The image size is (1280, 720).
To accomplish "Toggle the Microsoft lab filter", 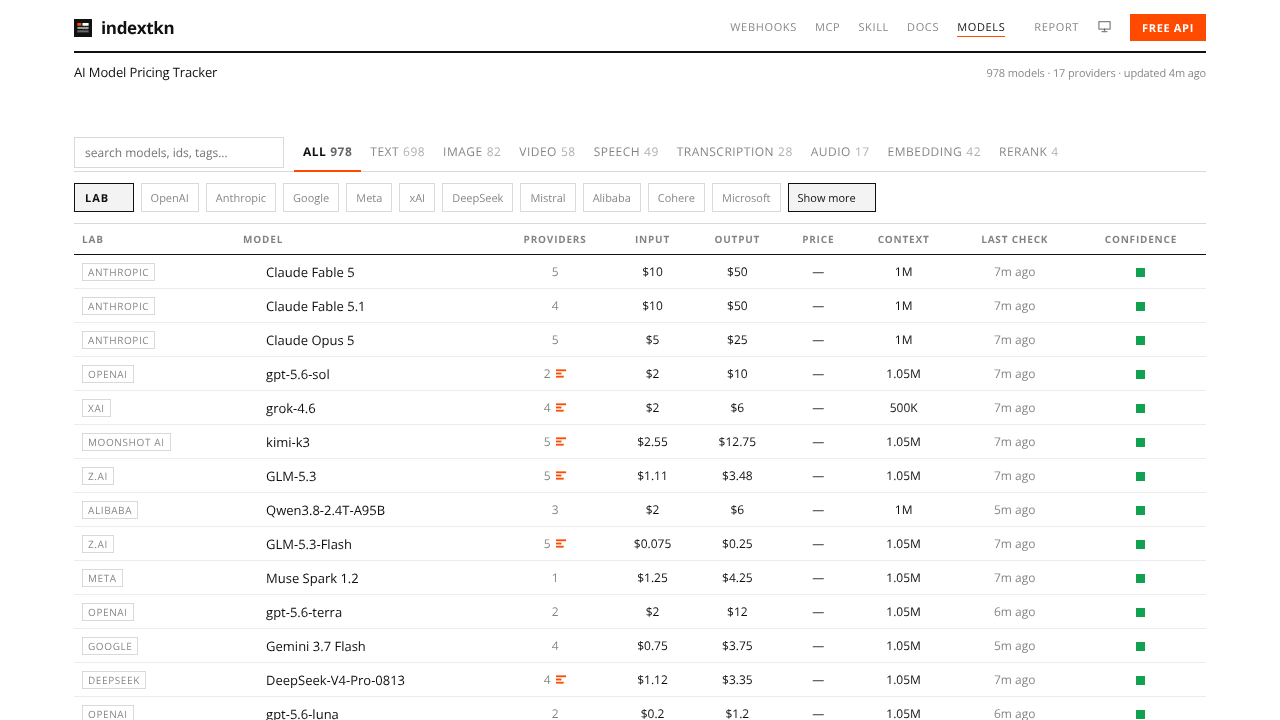I will pos(746,198).
